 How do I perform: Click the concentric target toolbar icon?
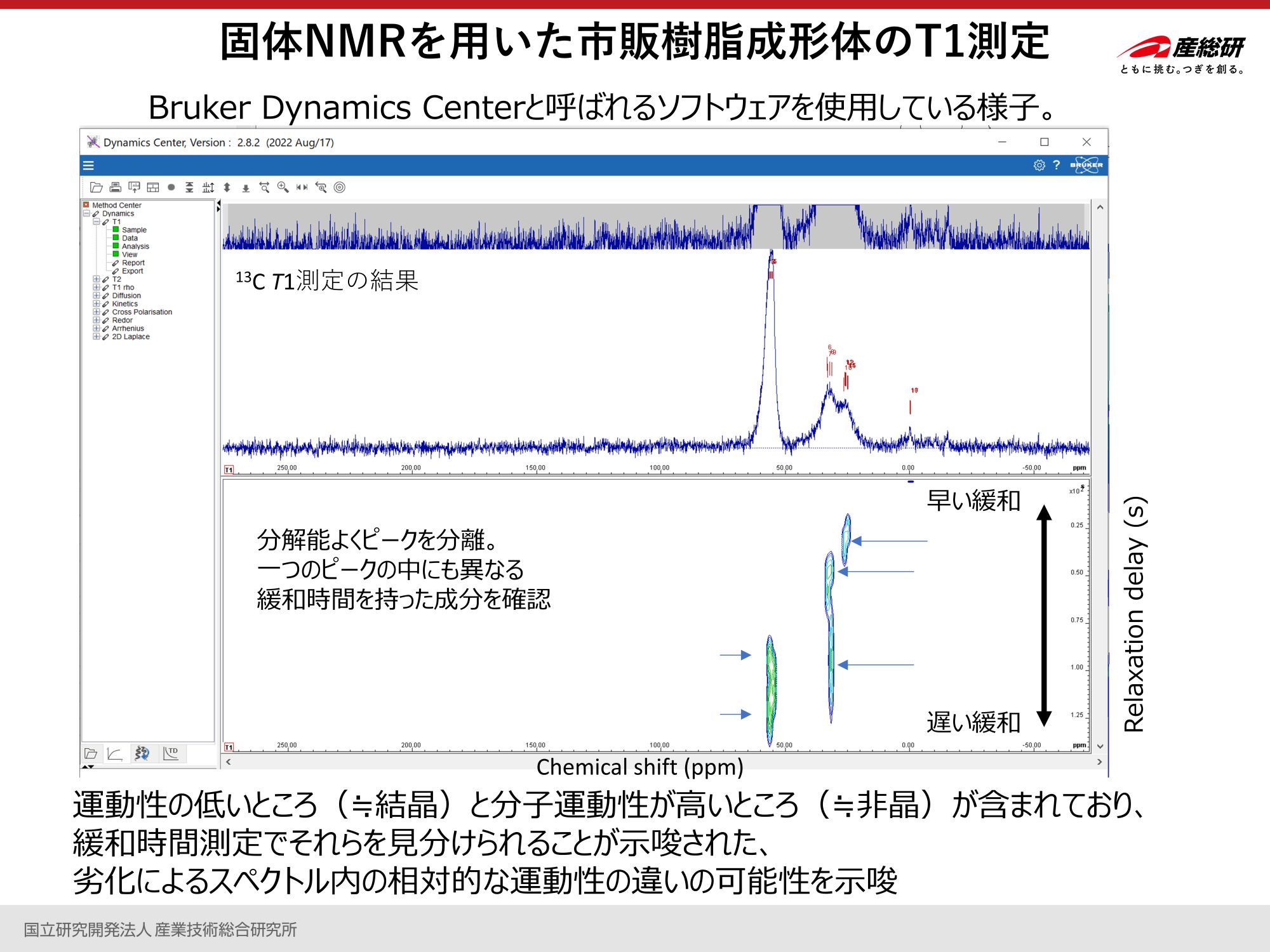[340, 187]
